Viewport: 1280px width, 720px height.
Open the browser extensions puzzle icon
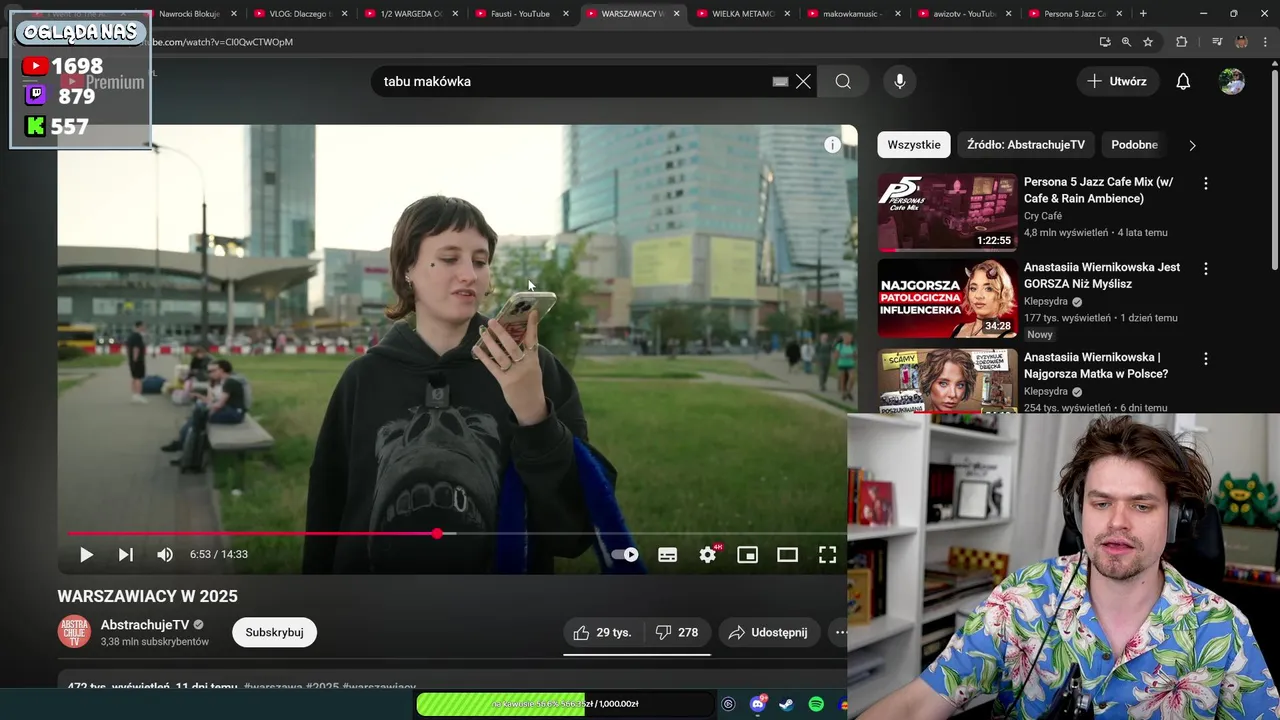tap(1182, 42)
